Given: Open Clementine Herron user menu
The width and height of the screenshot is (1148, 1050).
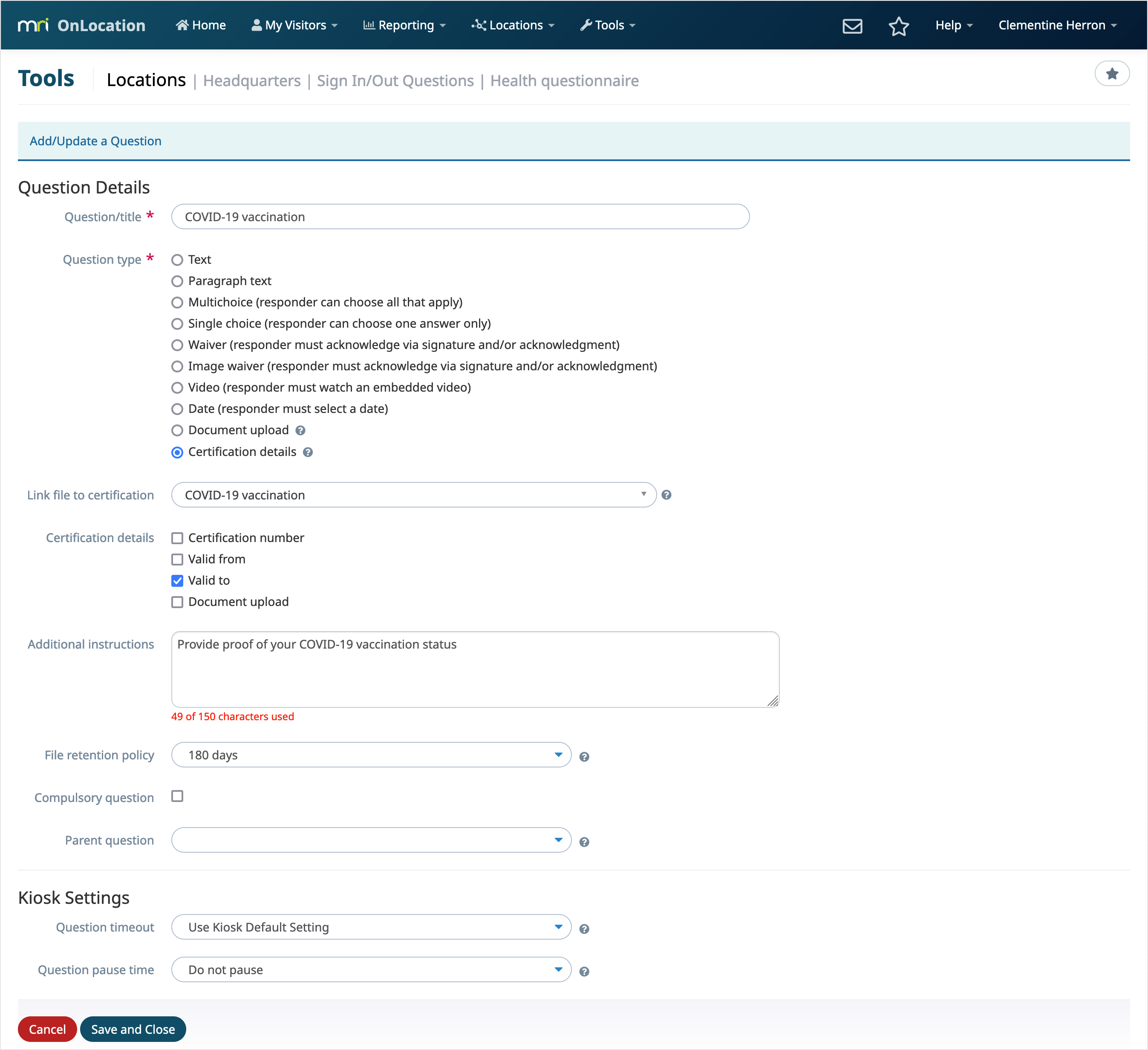Looking at the screenshot, I should (1058, 25).
